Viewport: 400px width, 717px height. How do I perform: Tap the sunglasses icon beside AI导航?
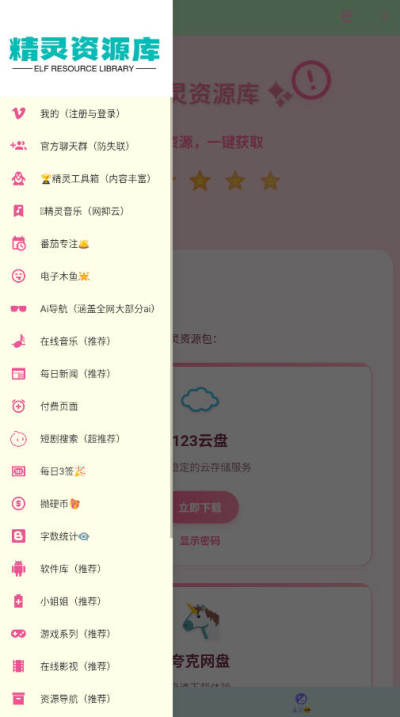[x=18, y=309]
